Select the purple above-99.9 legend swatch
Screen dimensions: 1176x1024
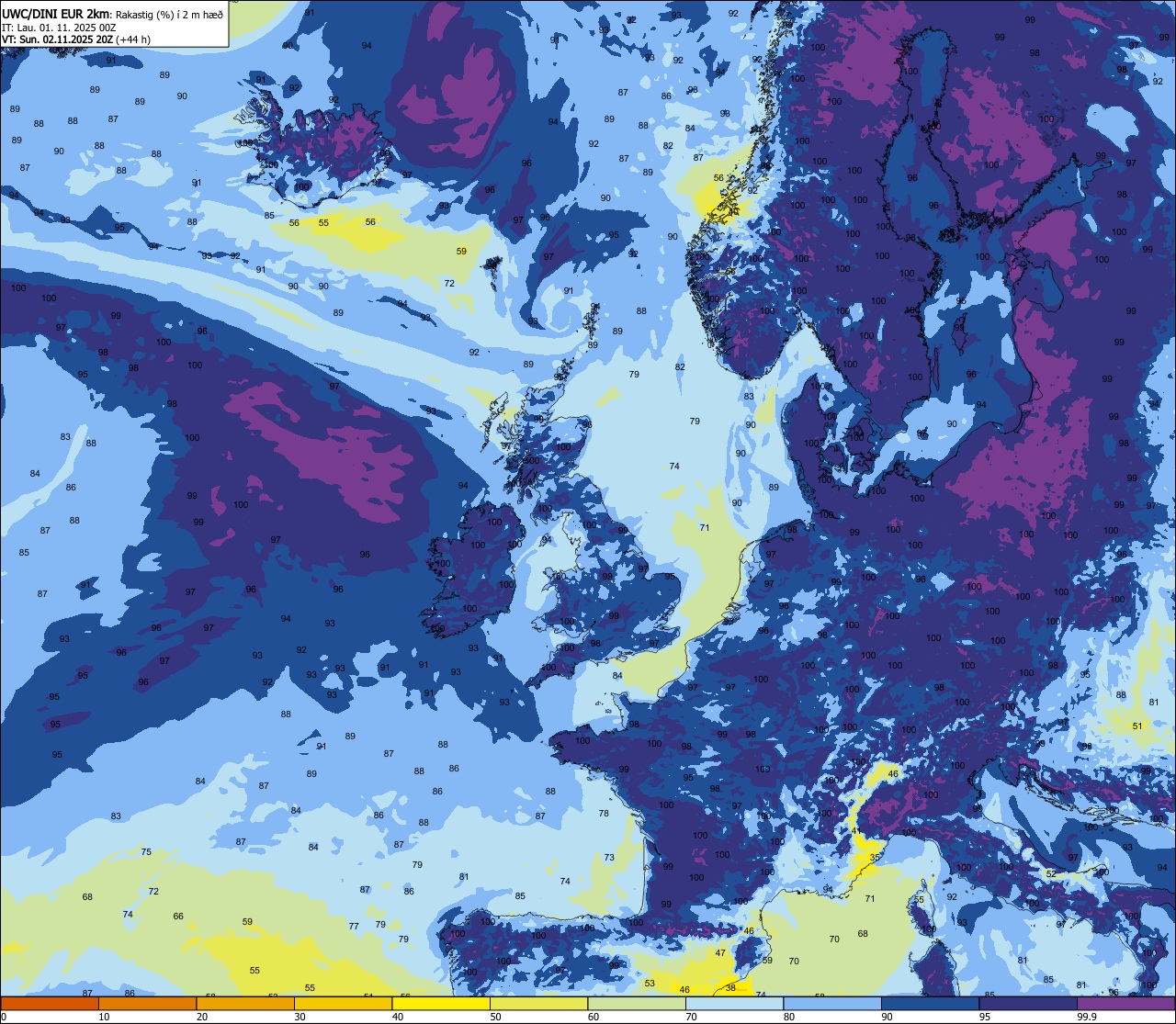pos(1125,1004)
